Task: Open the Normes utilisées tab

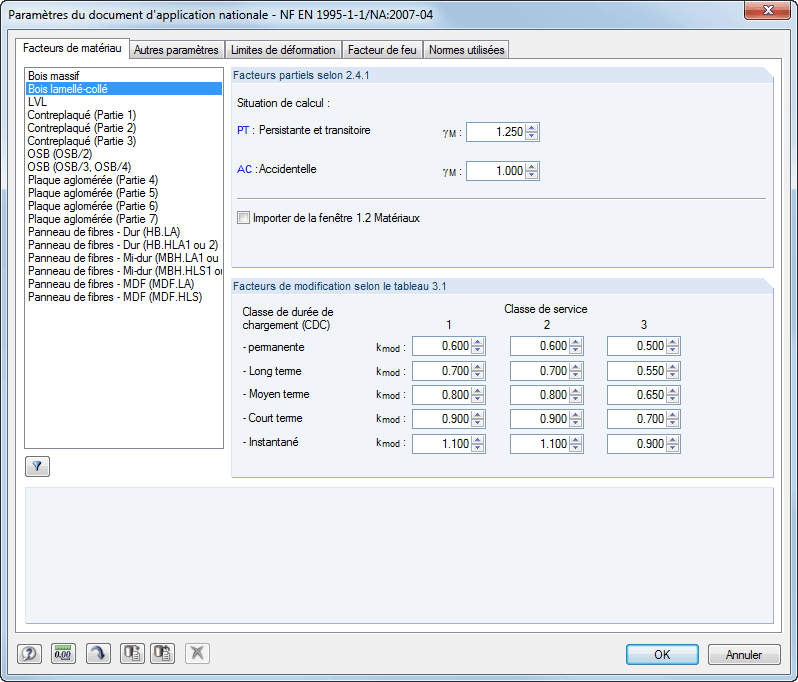Action: click(466, 50)
